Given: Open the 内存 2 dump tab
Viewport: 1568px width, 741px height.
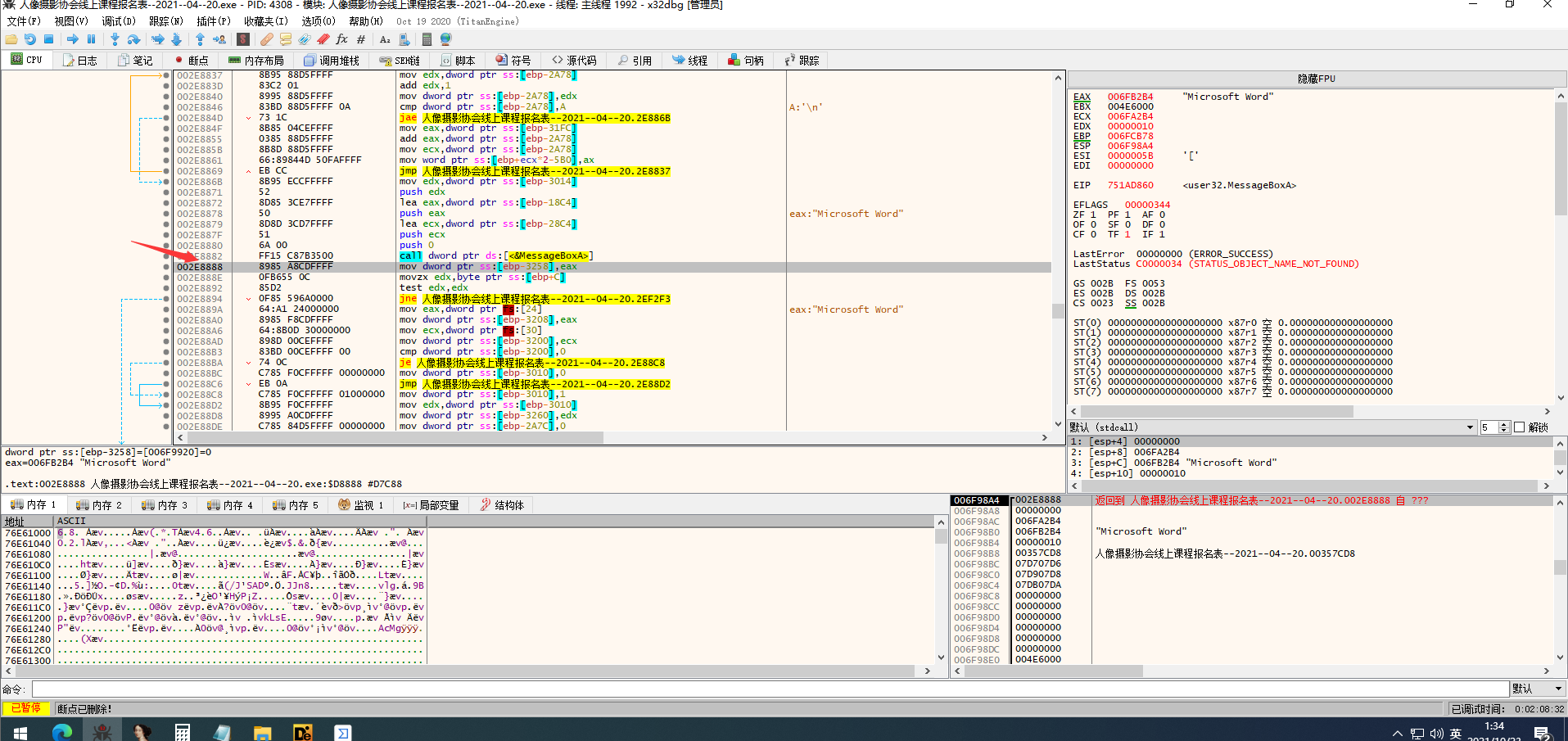Looking at the screenshot, I should pyautogui.click(x=98, y=505).
